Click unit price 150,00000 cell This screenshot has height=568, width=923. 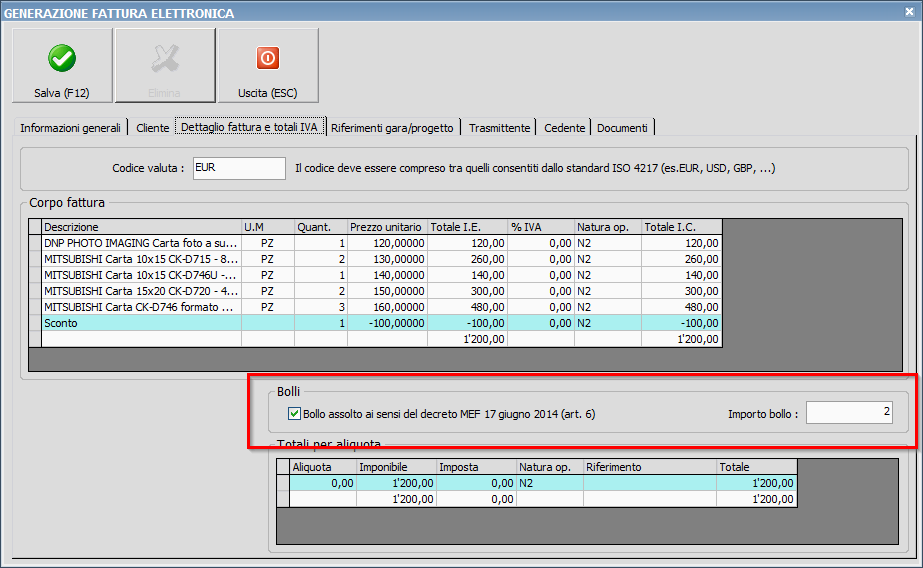[387, 291]
